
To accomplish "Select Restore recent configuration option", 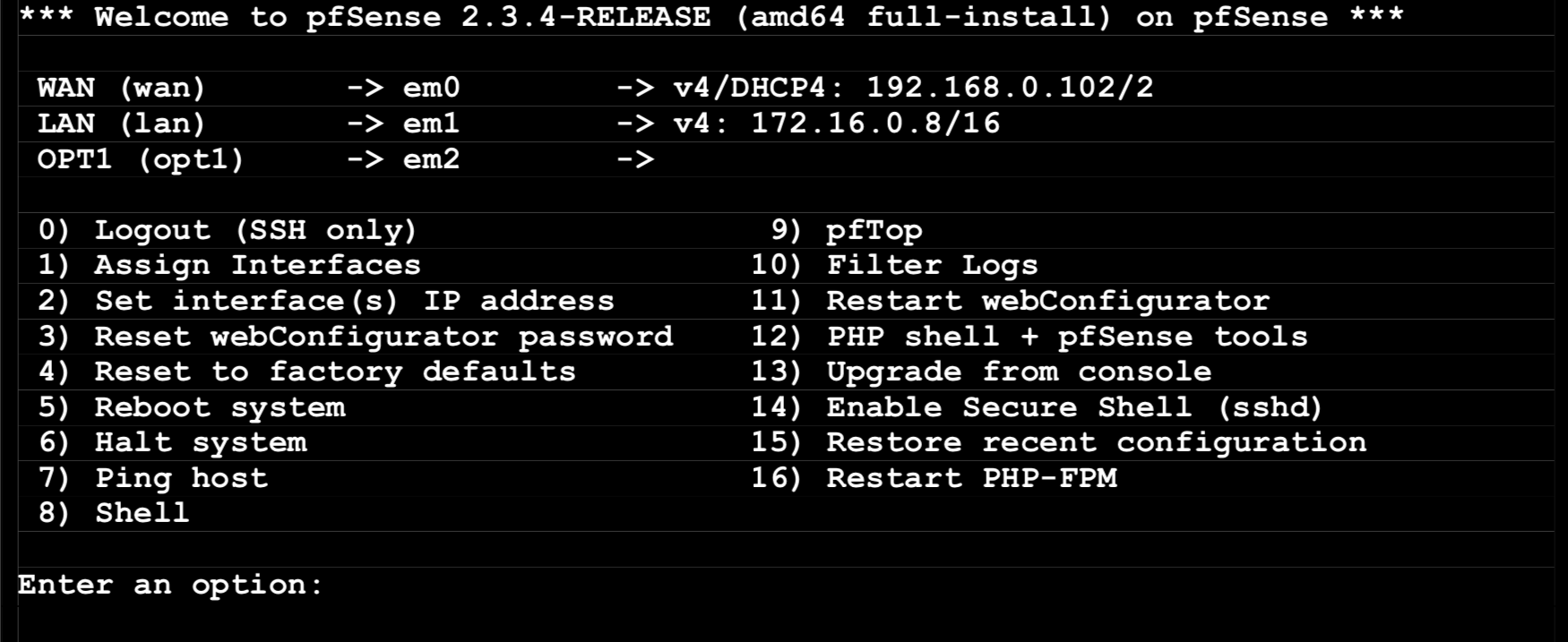I will coord(1059,442).
